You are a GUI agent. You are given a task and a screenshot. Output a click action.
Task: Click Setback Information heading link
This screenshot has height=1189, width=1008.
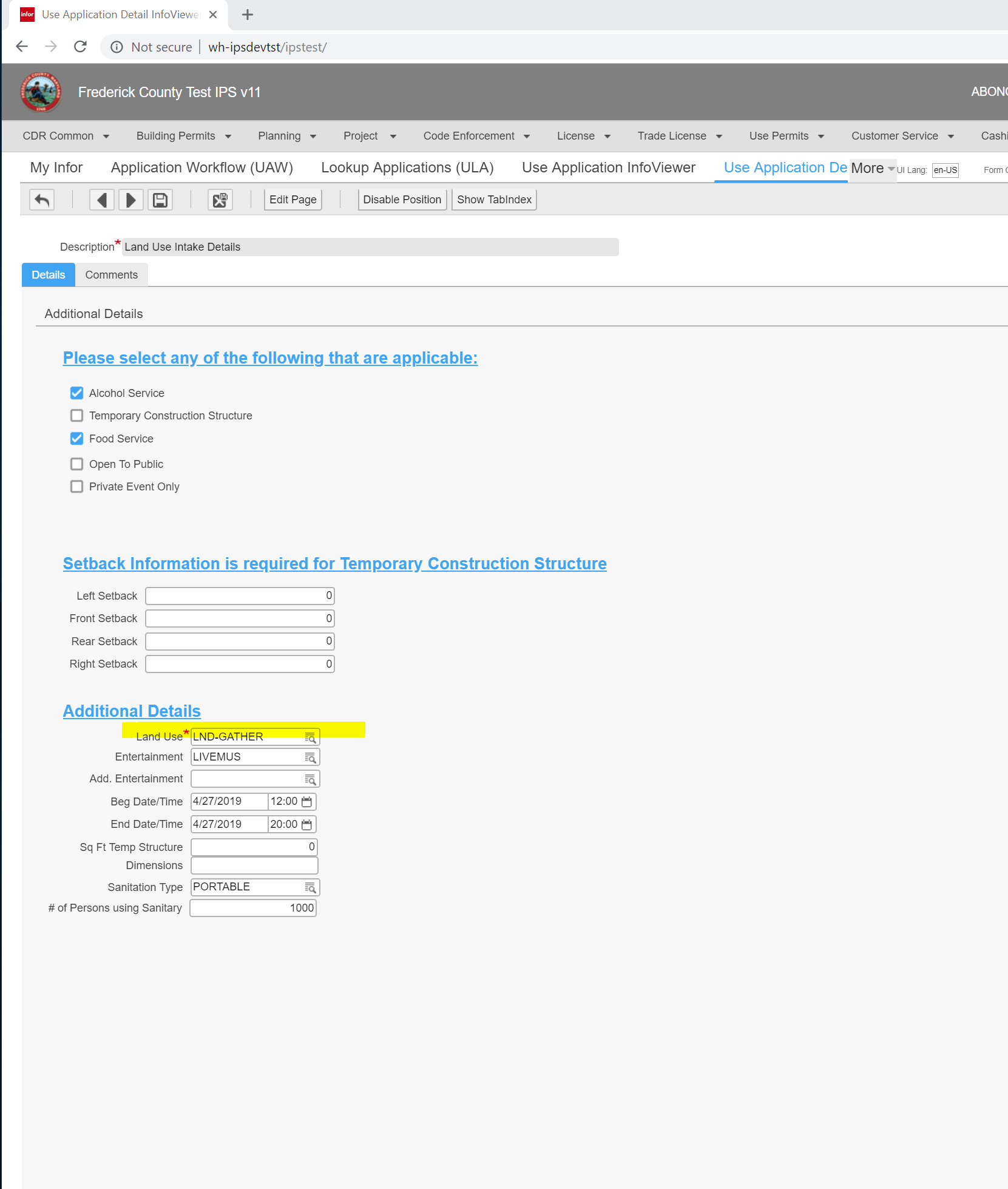(335, 564)
